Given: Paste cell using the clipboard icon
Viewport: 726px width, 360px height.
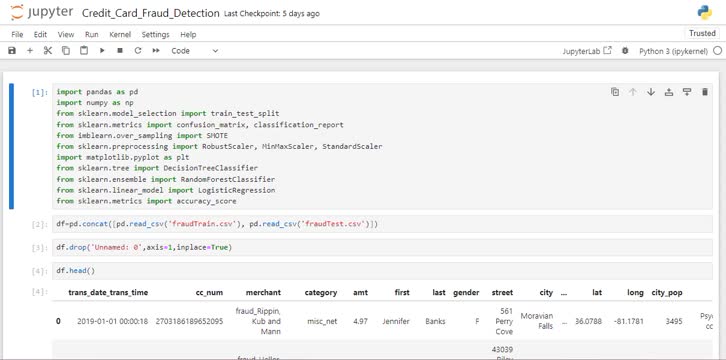Looking at the screenshot, I should coord(84,51).
